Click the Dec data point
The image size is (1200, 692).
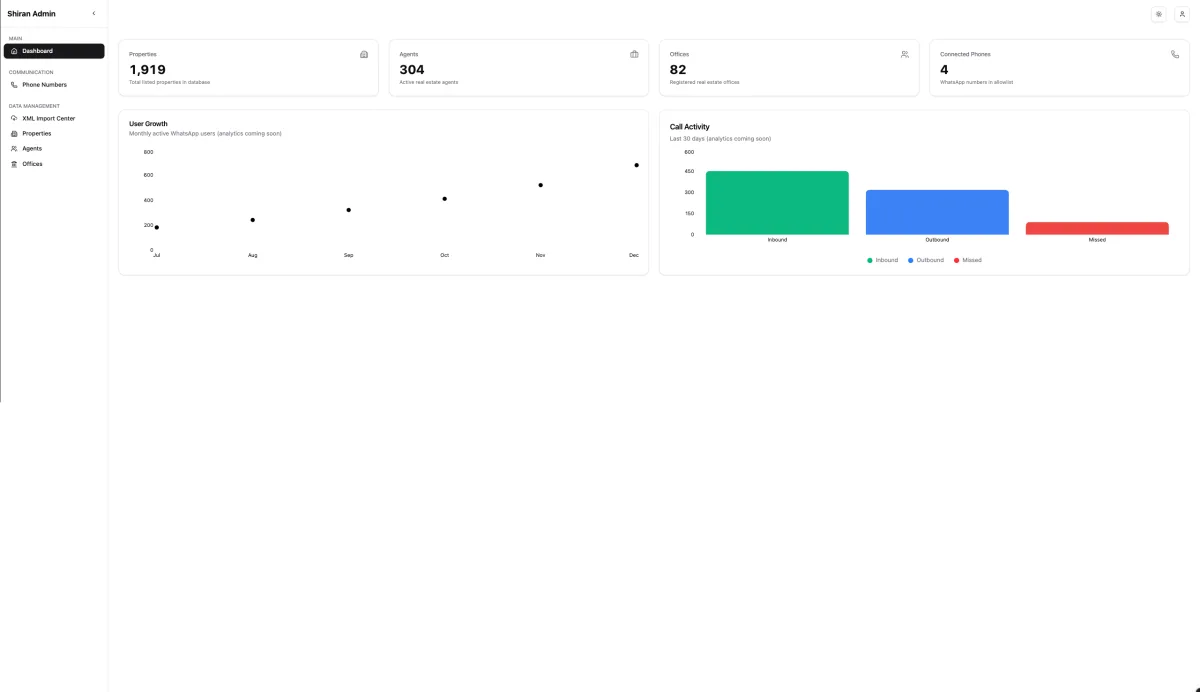pos(637,165)
